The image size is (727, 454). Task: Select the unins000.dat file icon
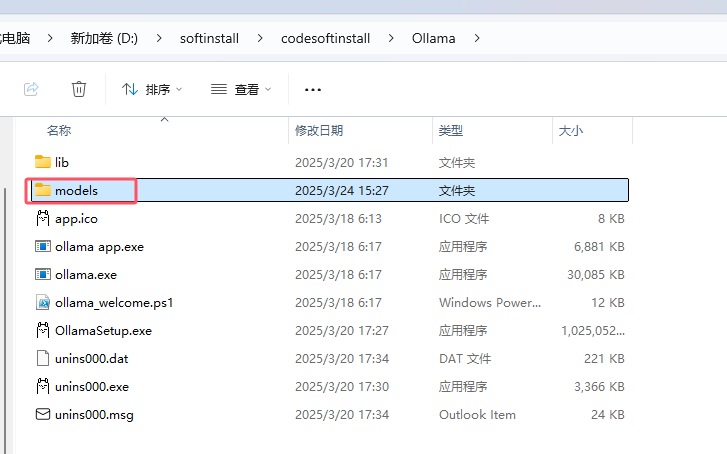pos(43,358)
